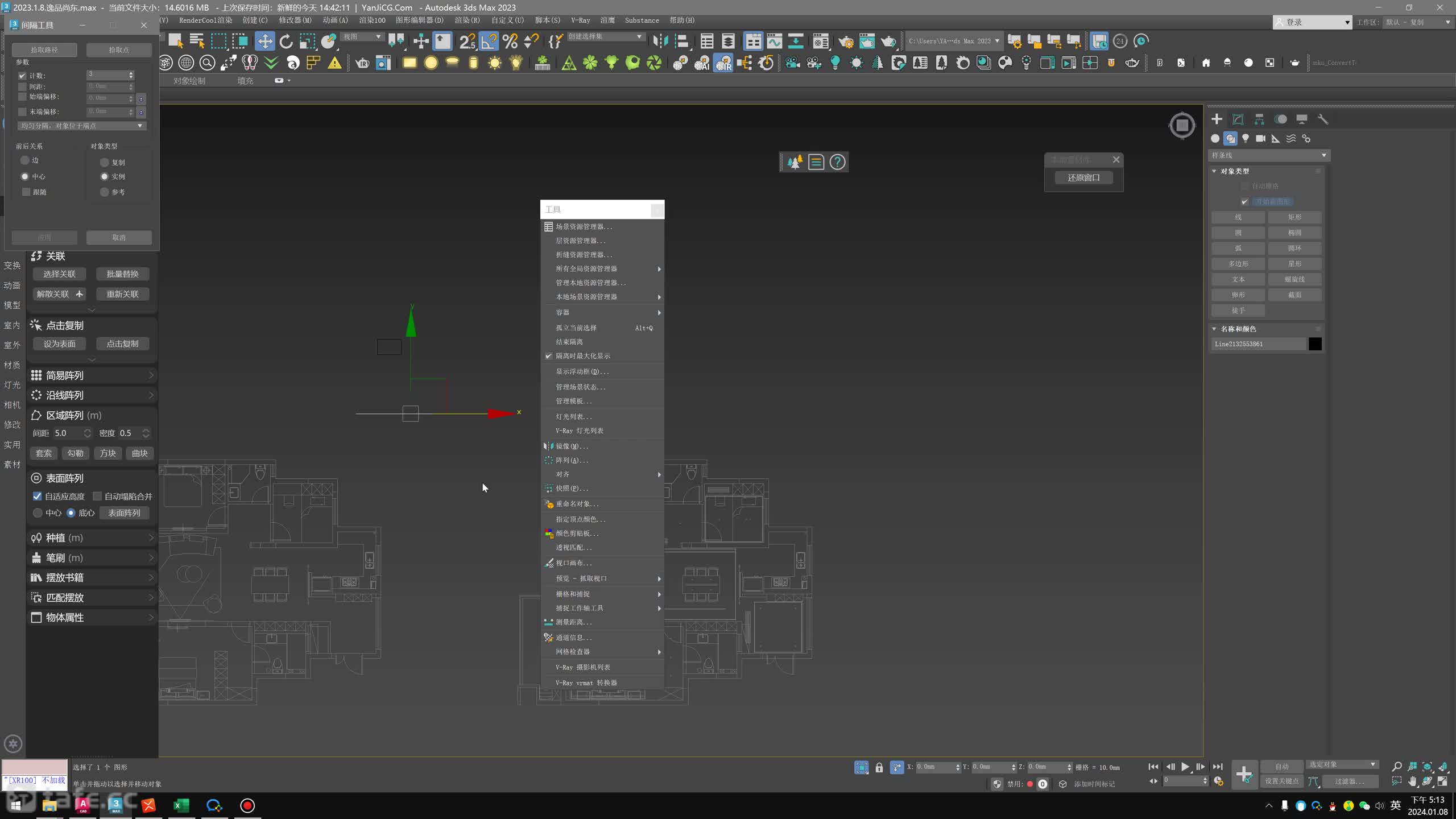
Task: Enable the 间距 checkbox in spacing tool
Action: point(22,86)
